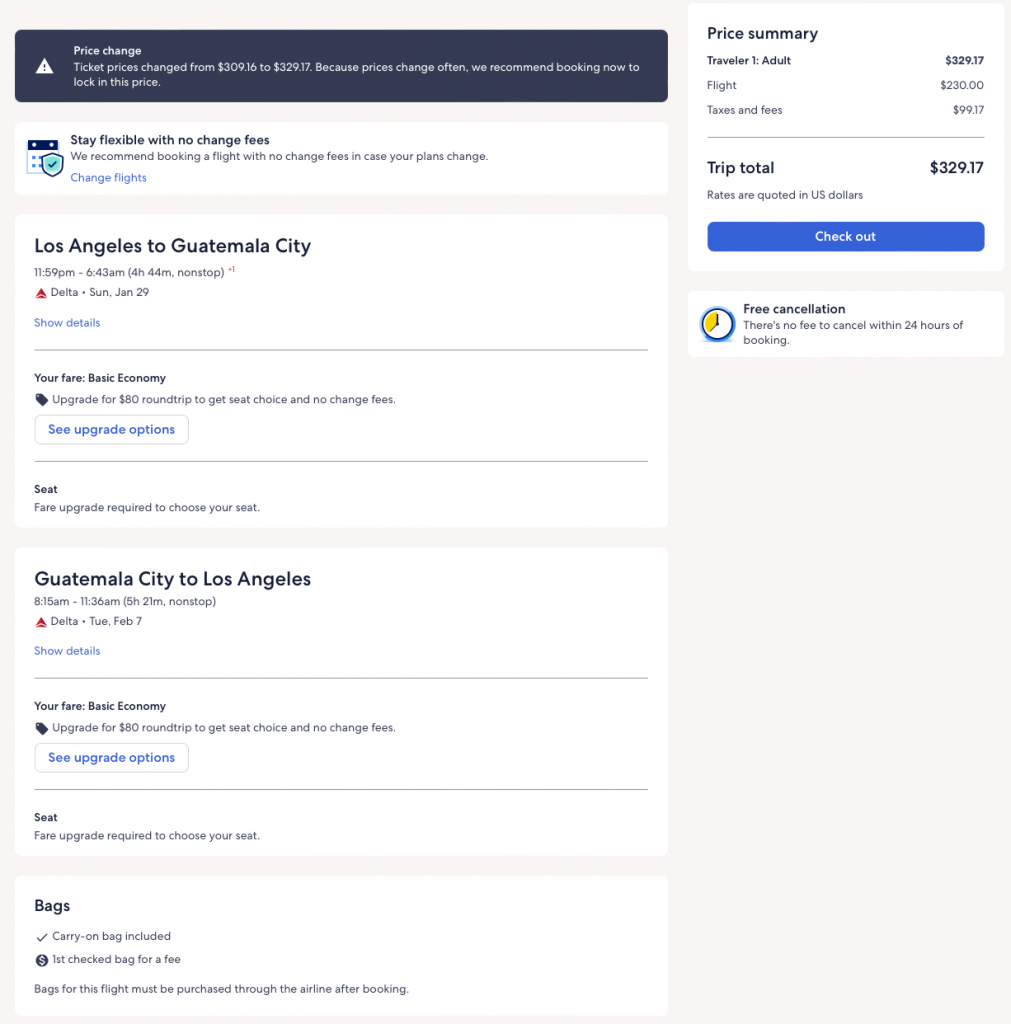The height and width of the screenshot is (1024, 1011).
Task: See upgrade options for the return flight
Action: click(111, 758)
